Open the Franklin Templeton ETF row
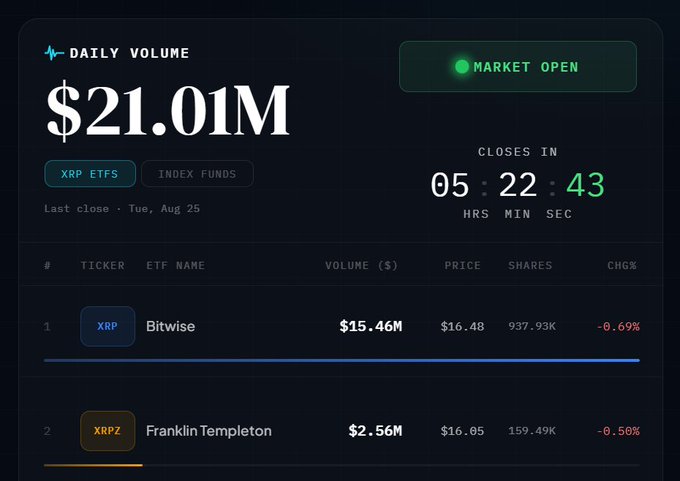680x481 pixels. (342, 431)
